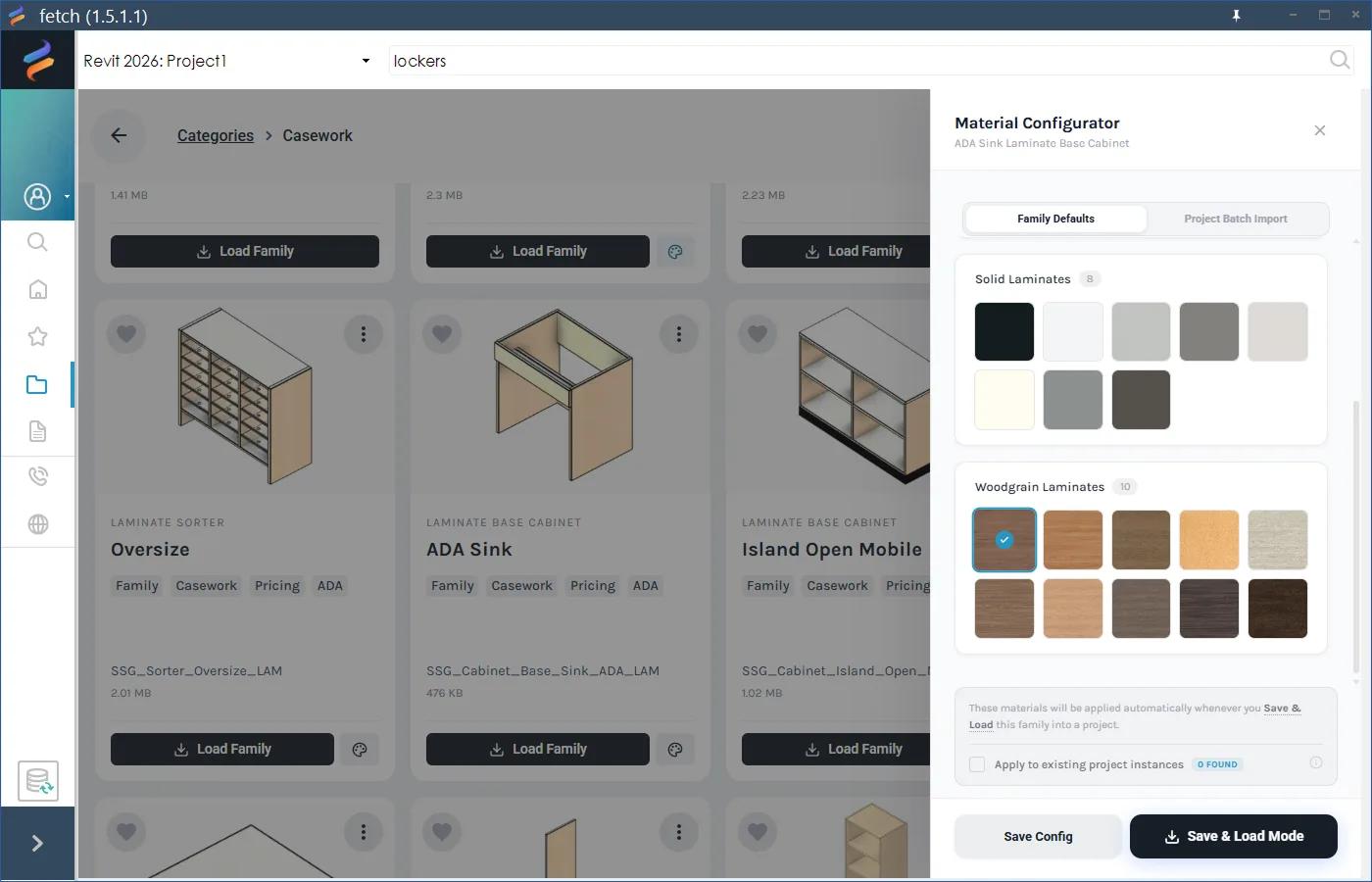Open favorites star icon in sidebar
This screenshot has width=1372, height=882.
[37, 336]
